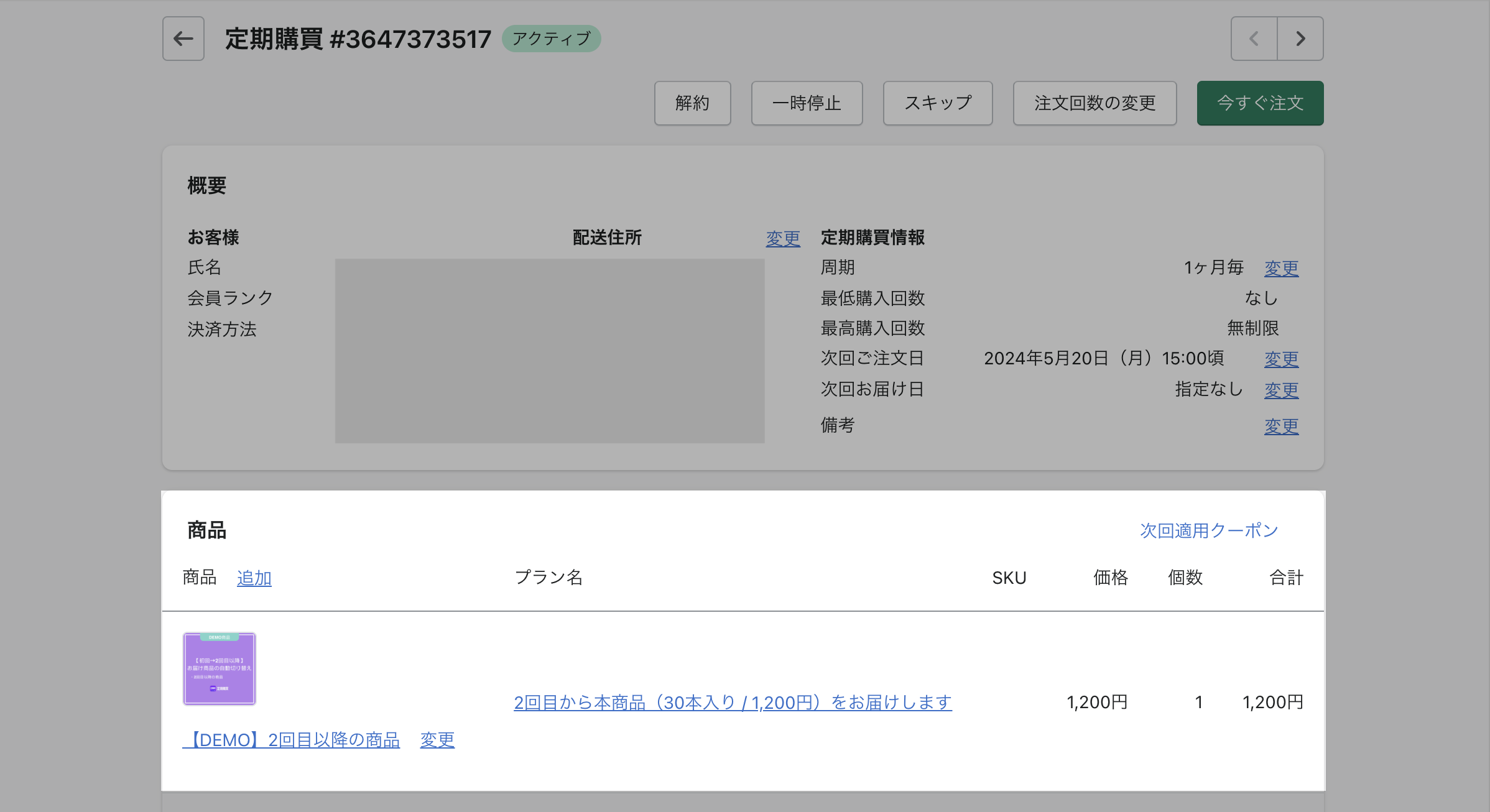This screenshot has height=812, width=1490.
Task: Change the 周期 cycle setting
Action: coord(1281,268)
